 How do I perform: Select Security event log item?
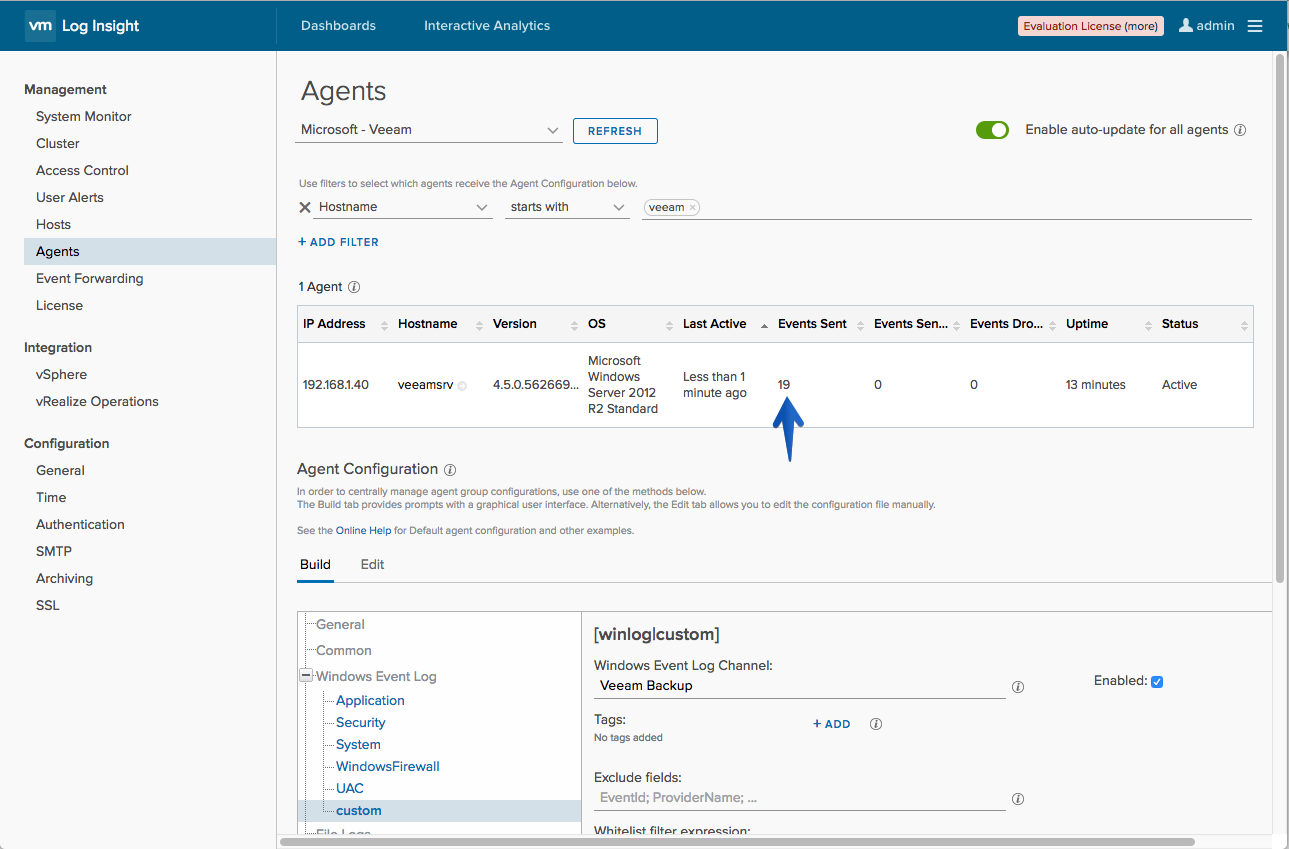pos(361,723)
